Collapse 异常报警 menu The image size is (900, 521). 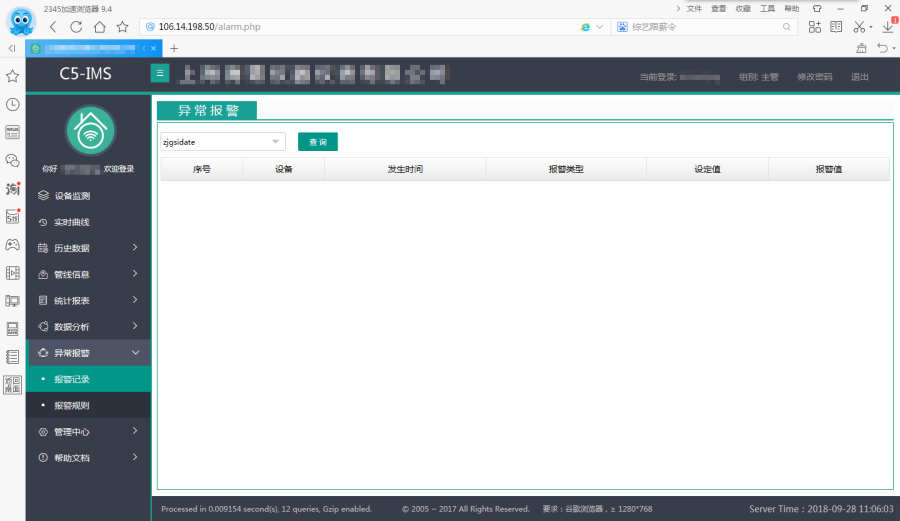point(88,353)
